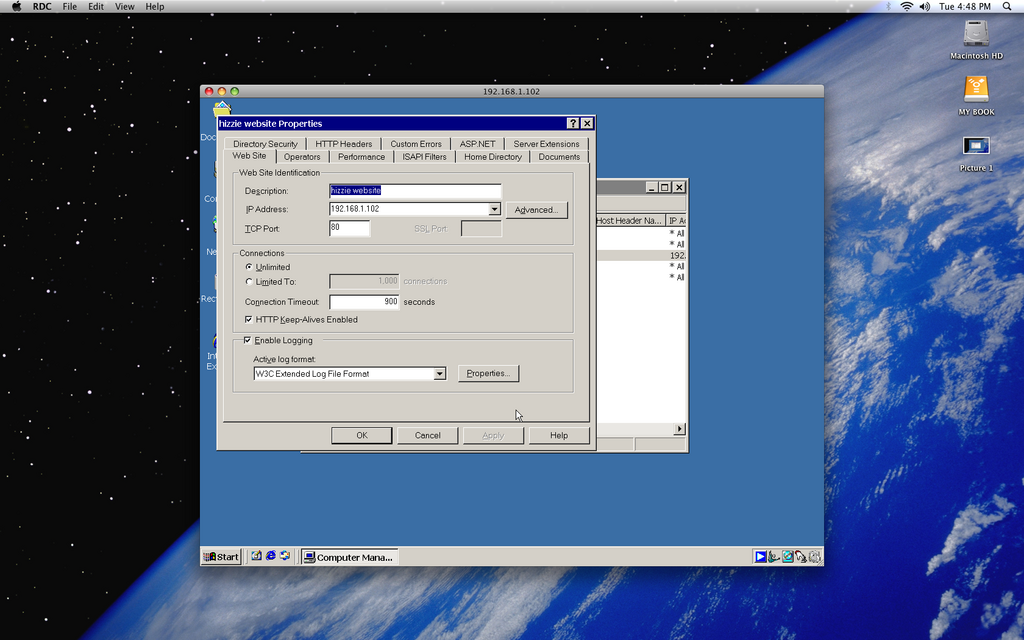Open the Help menu in the Mac menu bar

pos(155,7)
